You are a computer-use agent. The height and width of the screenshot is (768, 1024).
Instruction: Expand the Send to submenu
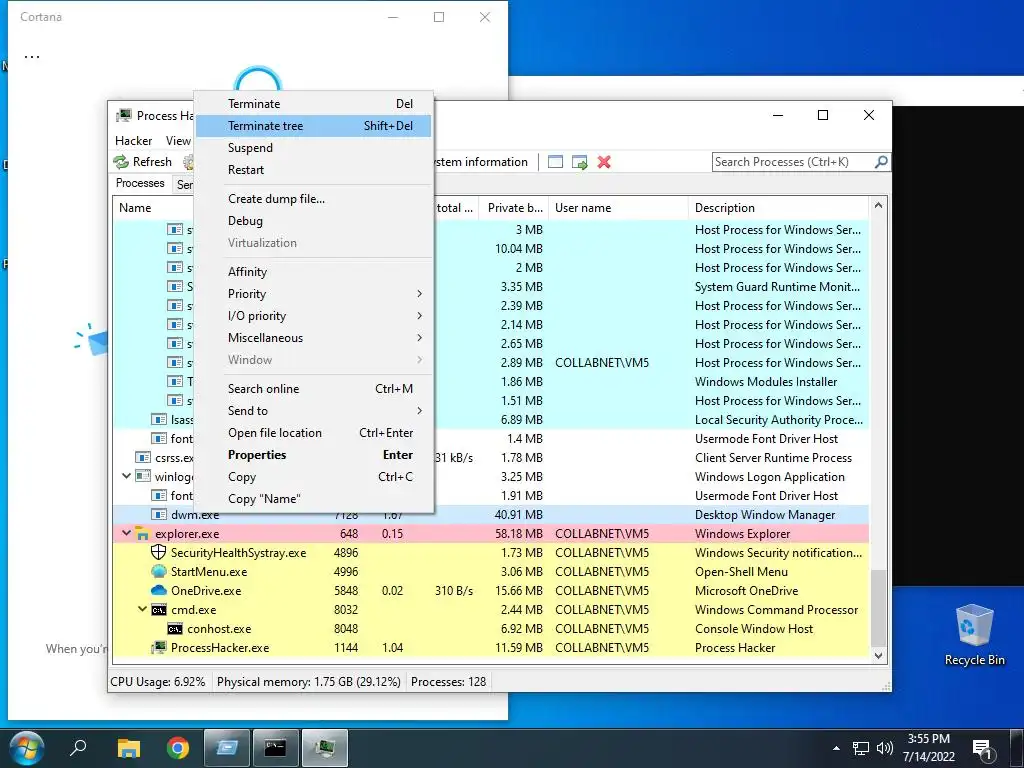coord(313,411)
